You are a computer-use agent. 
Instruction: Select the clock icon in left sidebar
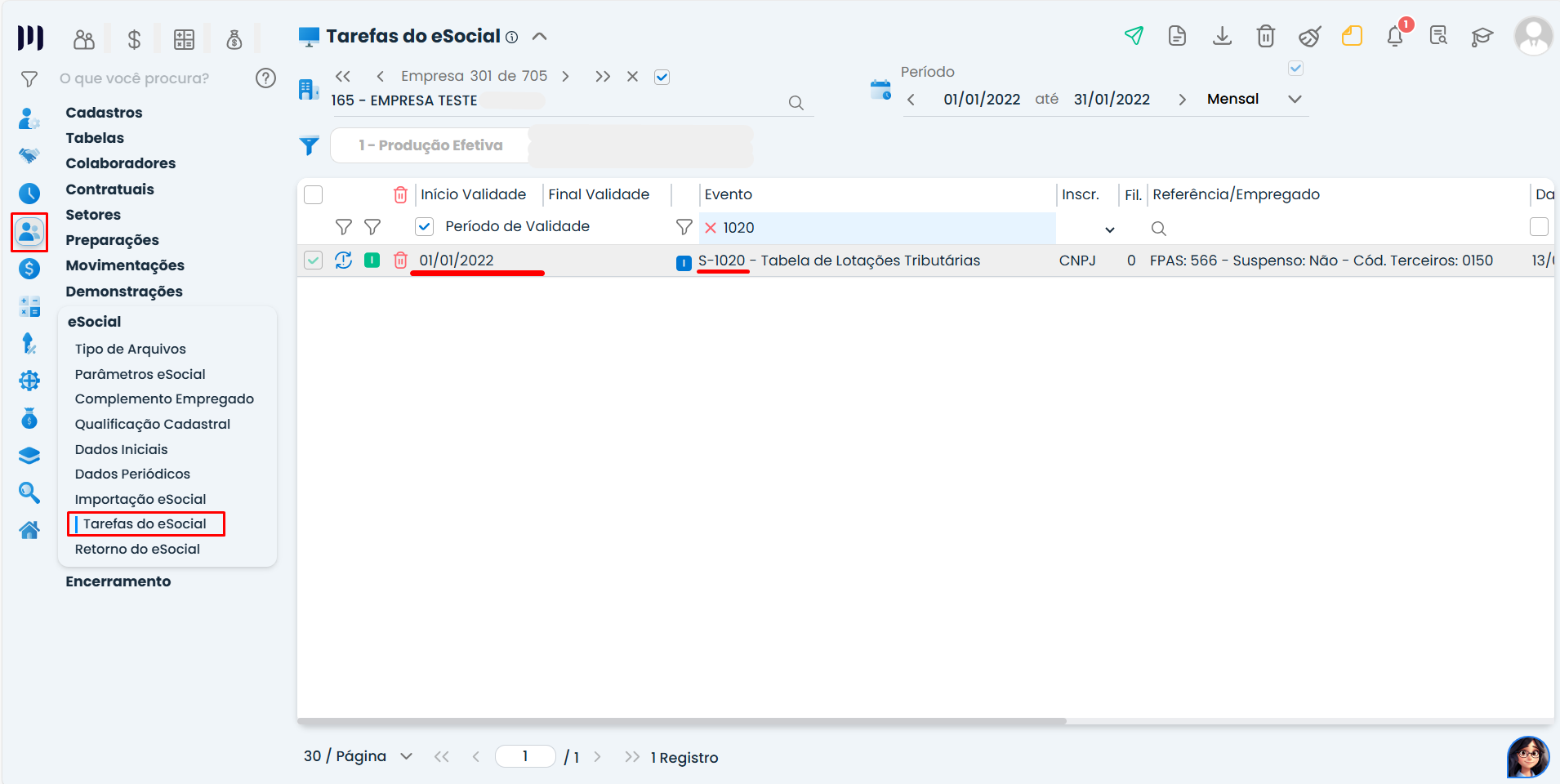point(29,193)
